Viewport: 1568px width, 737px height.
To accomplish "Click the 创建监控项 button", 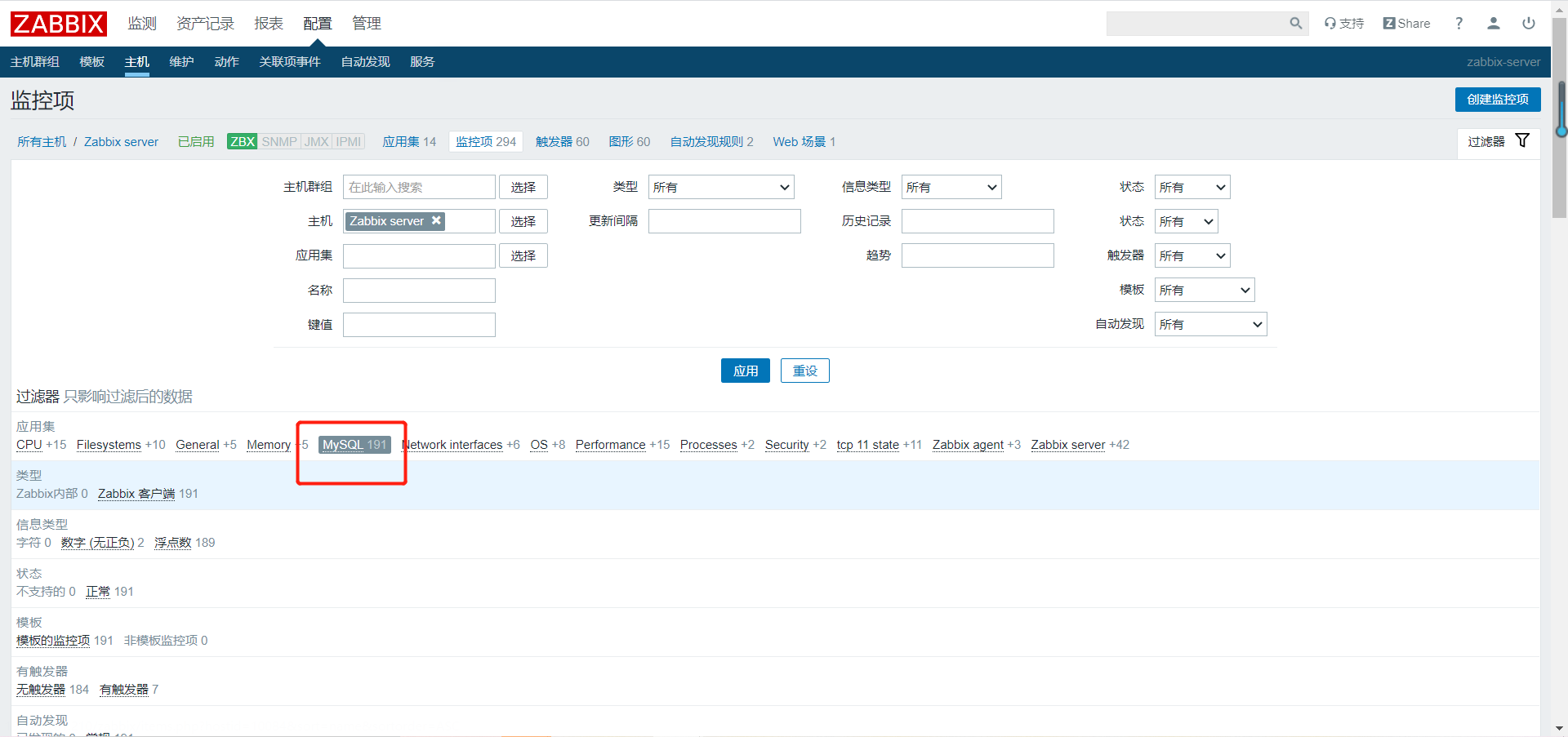I will (x=1498, y=100).
